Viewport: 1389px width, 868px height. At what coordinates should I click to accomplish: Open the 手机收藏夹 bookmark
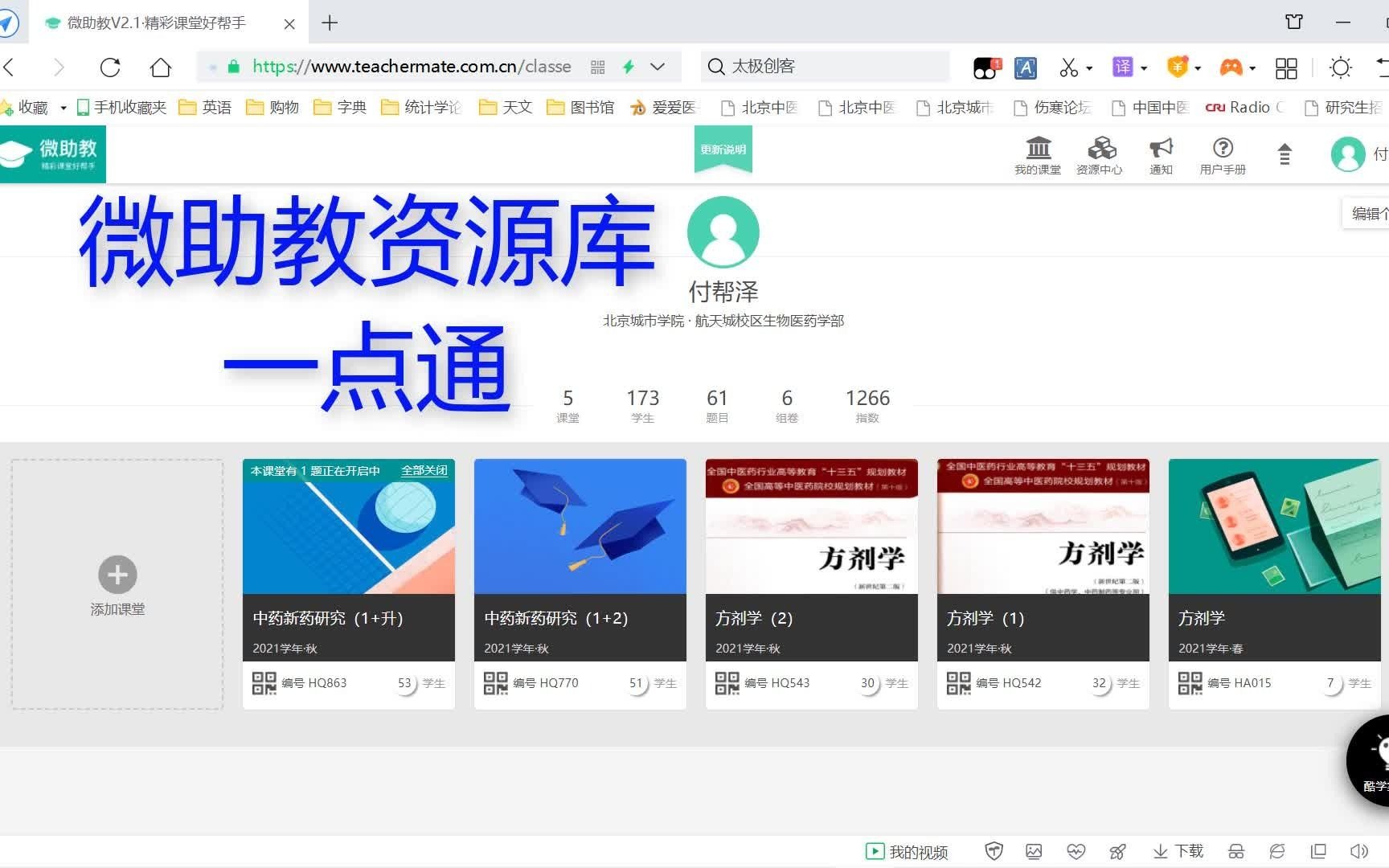tap(121, 108)
